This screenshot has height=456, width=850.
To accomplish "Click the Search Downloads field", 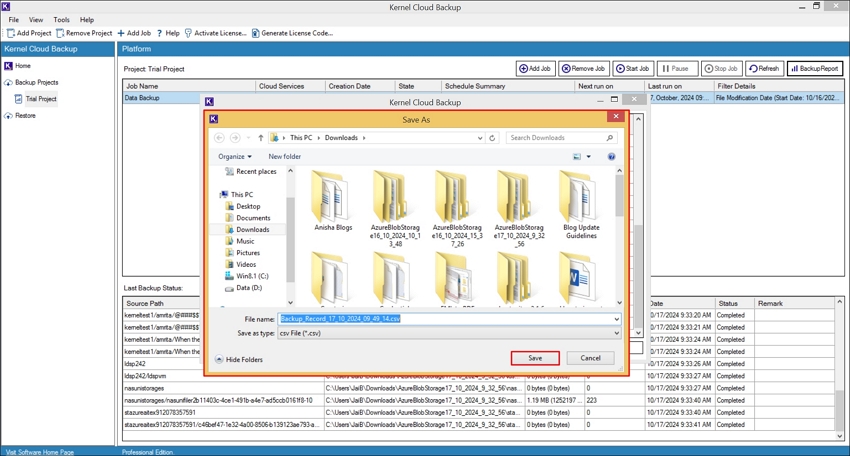I will tap(561, 138).
